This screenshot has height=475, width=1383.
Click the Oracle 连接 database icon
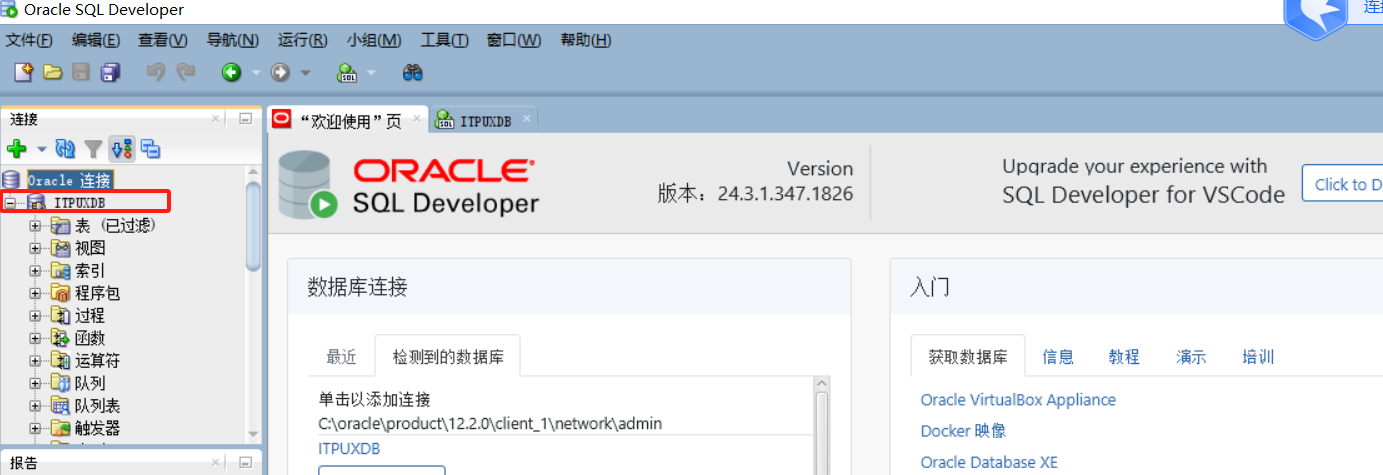coord(11,180)
